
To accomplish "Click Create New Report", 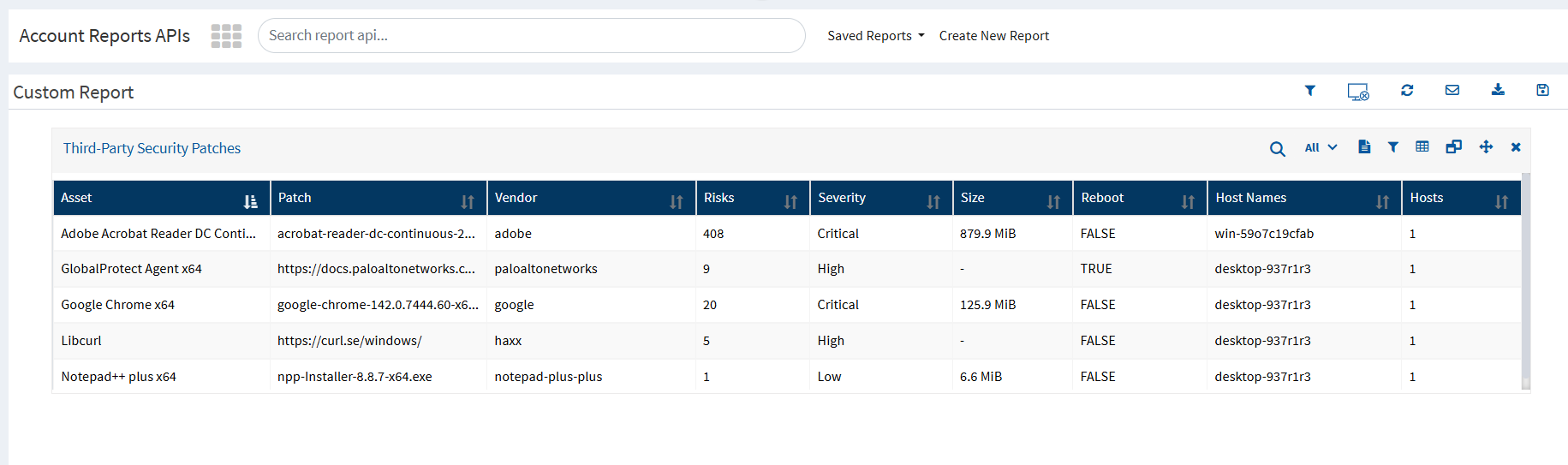I will tap(993, 36).
